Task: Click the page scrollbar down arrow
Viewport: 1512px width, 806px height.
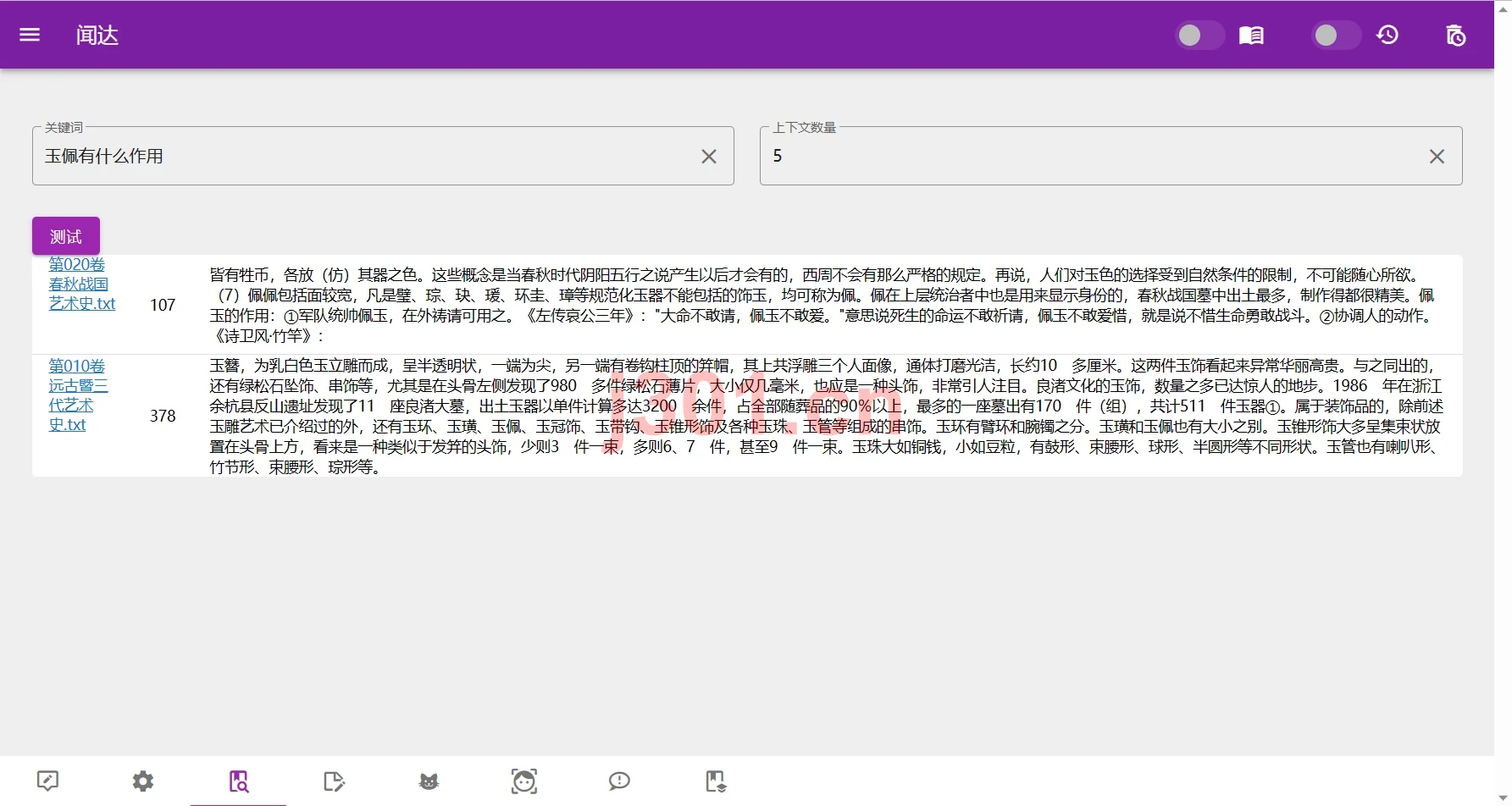Action: click(x=1504, y=798)
